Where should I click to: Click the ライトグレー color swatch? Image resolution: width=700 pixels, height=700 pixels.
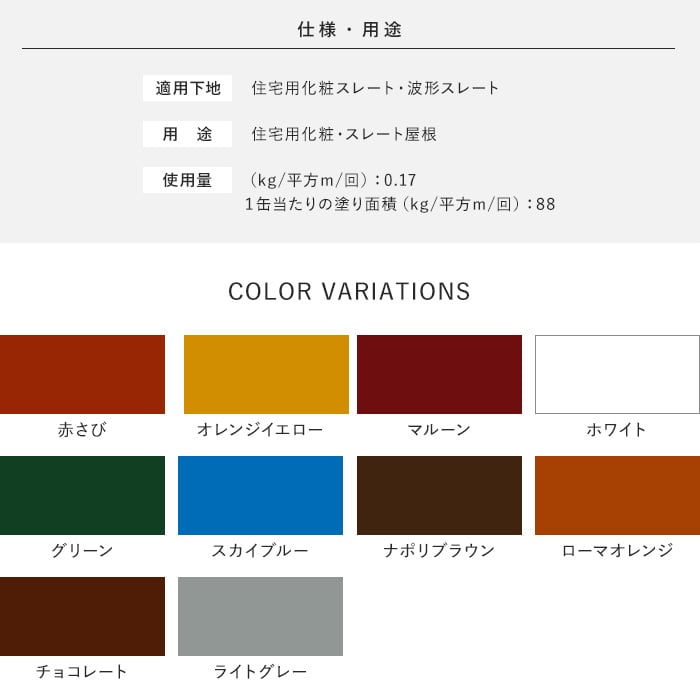[260, 616]
